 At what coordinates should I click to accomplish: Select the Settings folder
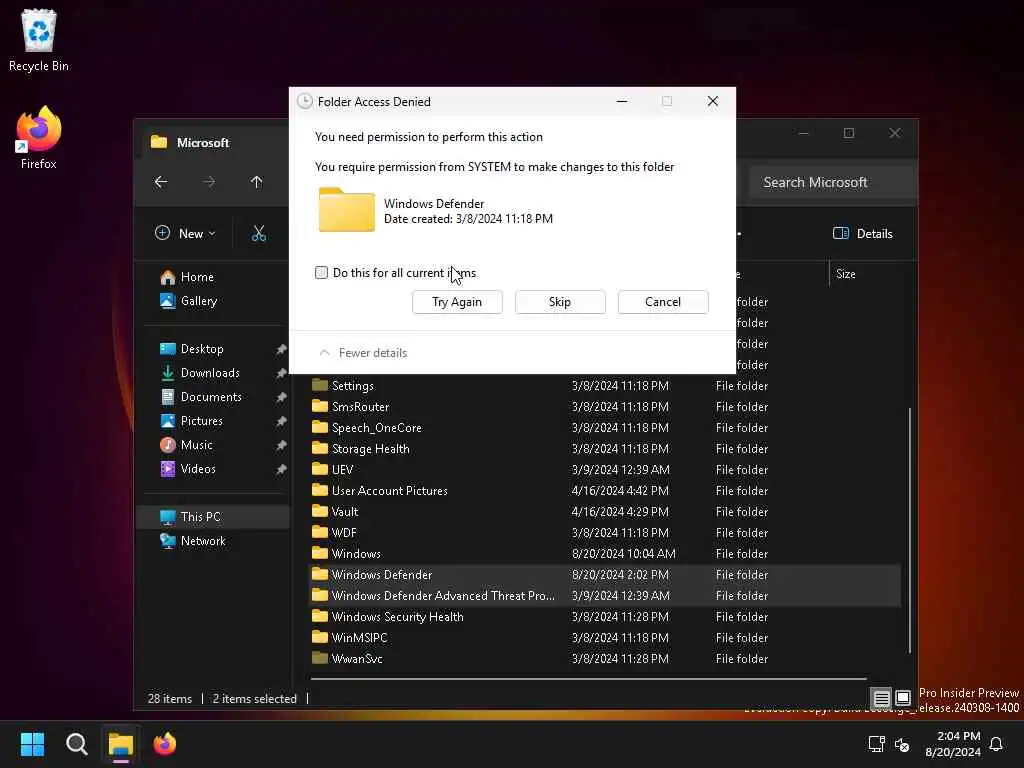[x=604, y=386]
